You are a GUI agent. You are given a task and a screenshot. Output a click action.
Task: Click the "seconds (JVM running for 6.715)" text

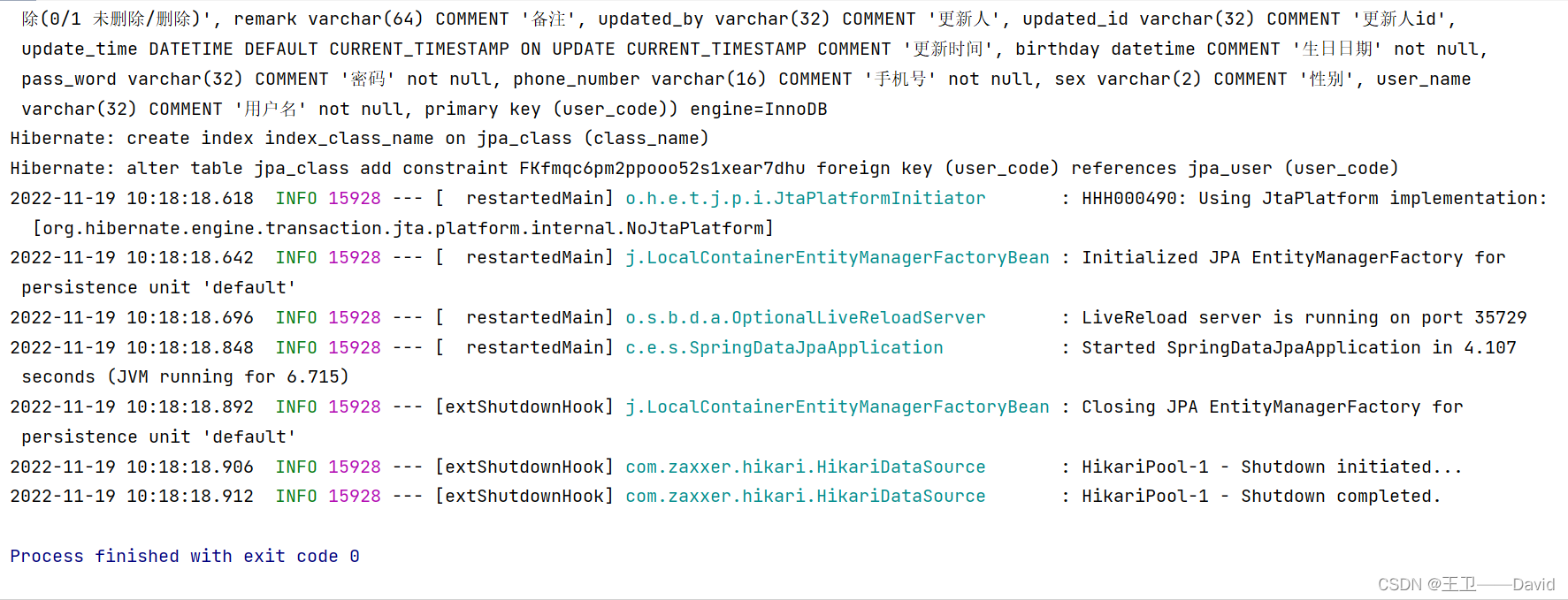pos(185,376)
